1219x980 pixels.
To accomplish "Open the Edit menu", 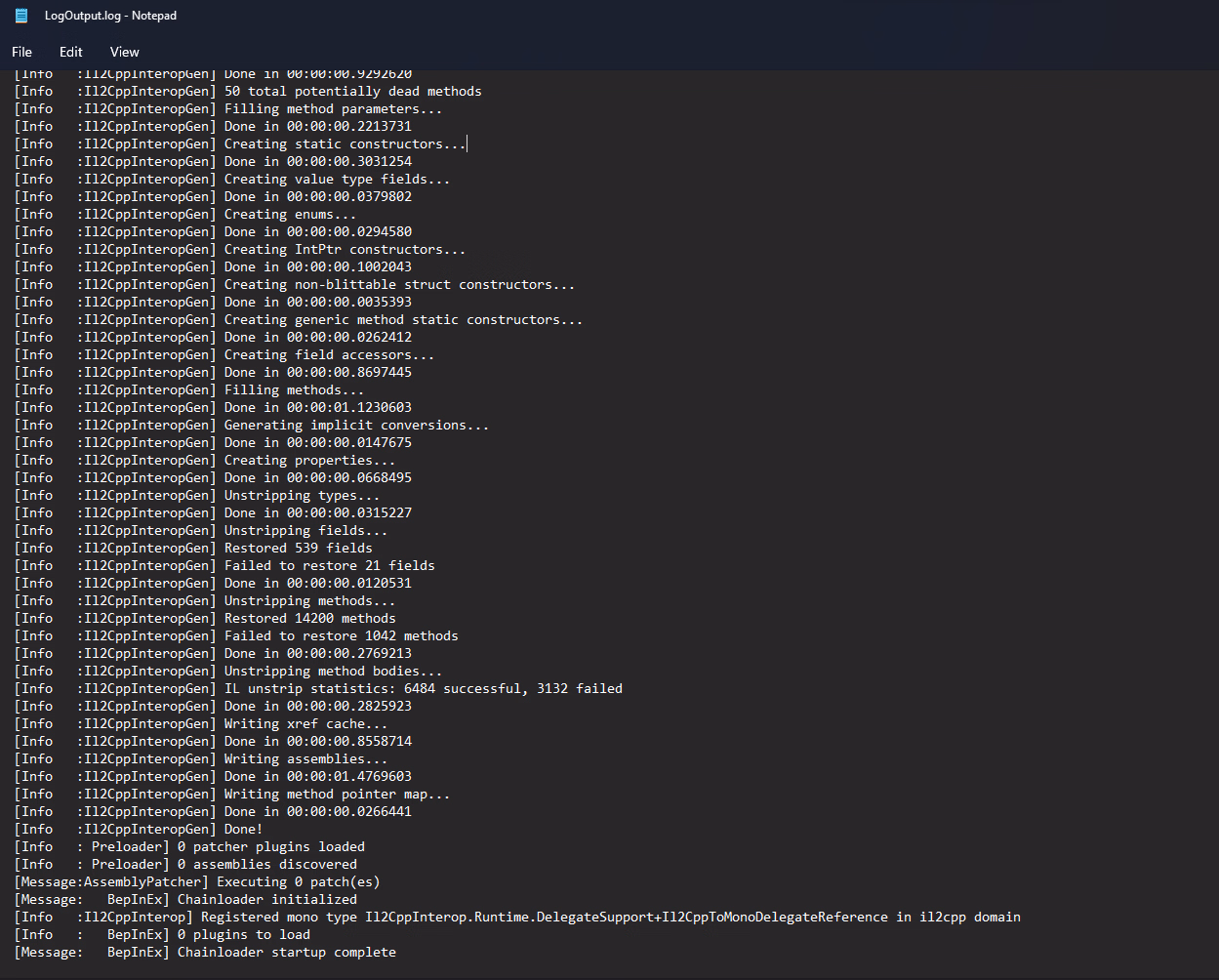I will point(71,52).
